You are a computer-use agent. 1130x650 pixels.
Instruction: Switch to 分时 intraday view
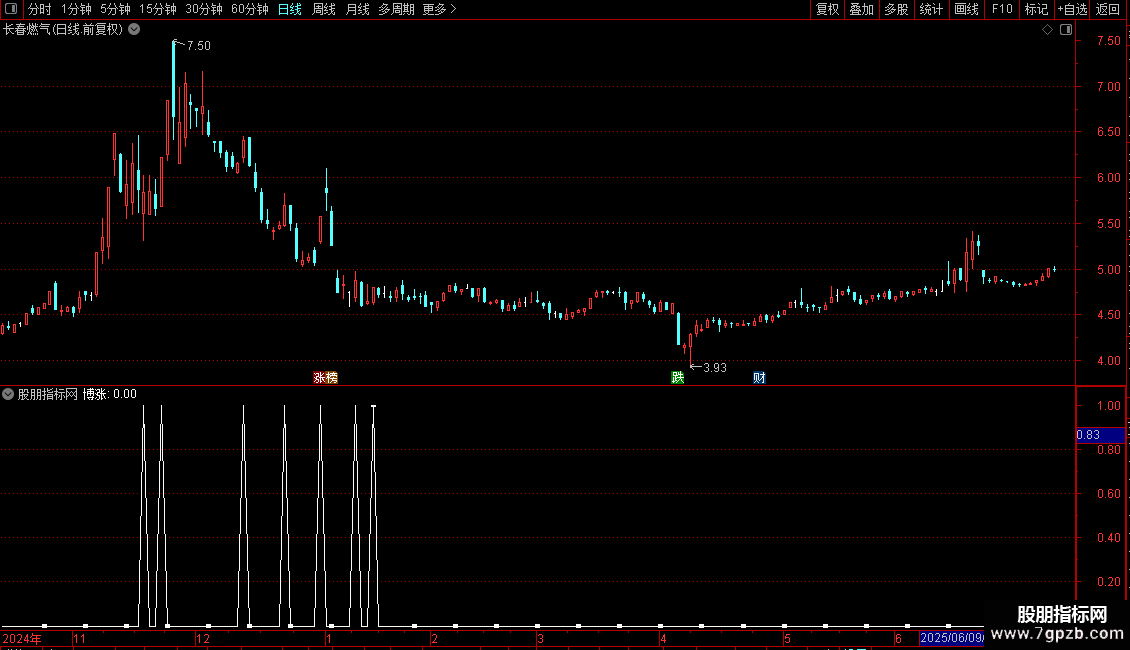[x=40, y=9]
